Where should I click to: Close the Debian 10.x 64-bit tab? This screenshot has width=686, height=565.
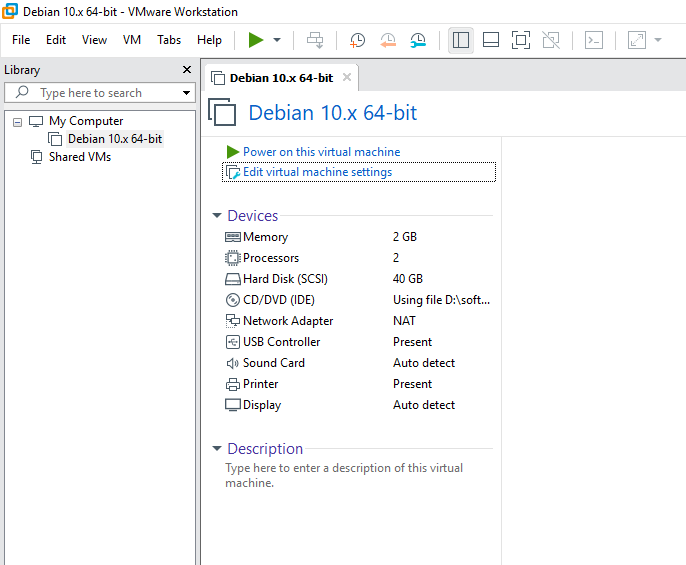pyautogui.click(x=347, y=77)
